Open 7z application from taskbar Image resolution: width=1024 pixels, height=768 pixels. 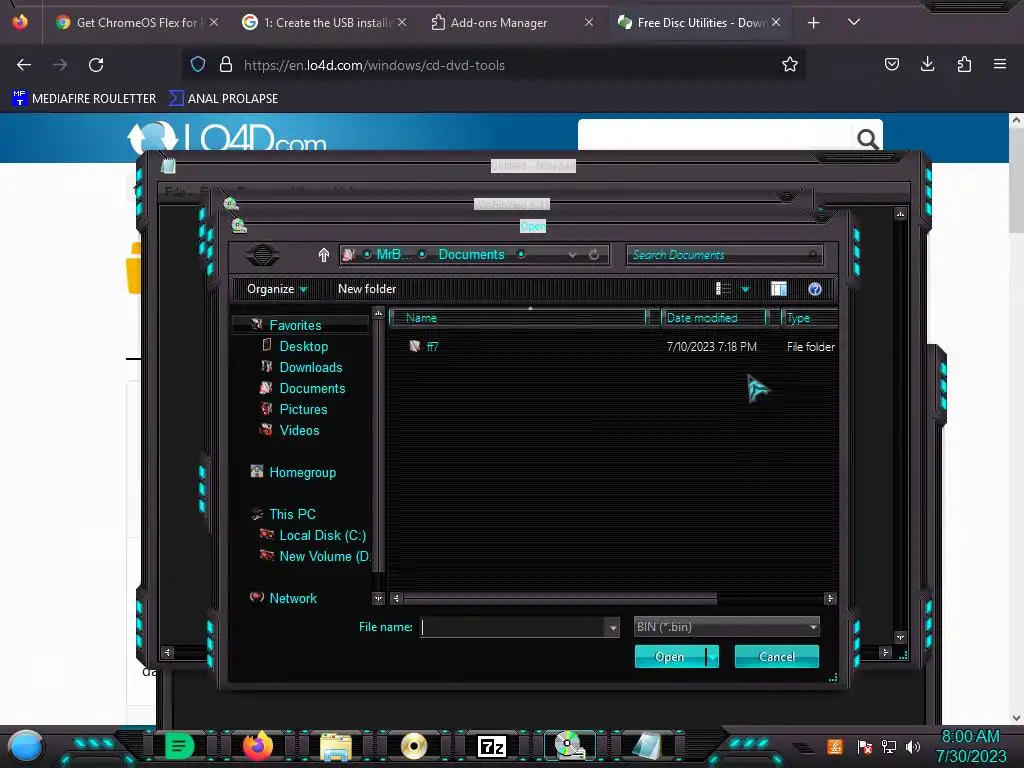[492, 746]
